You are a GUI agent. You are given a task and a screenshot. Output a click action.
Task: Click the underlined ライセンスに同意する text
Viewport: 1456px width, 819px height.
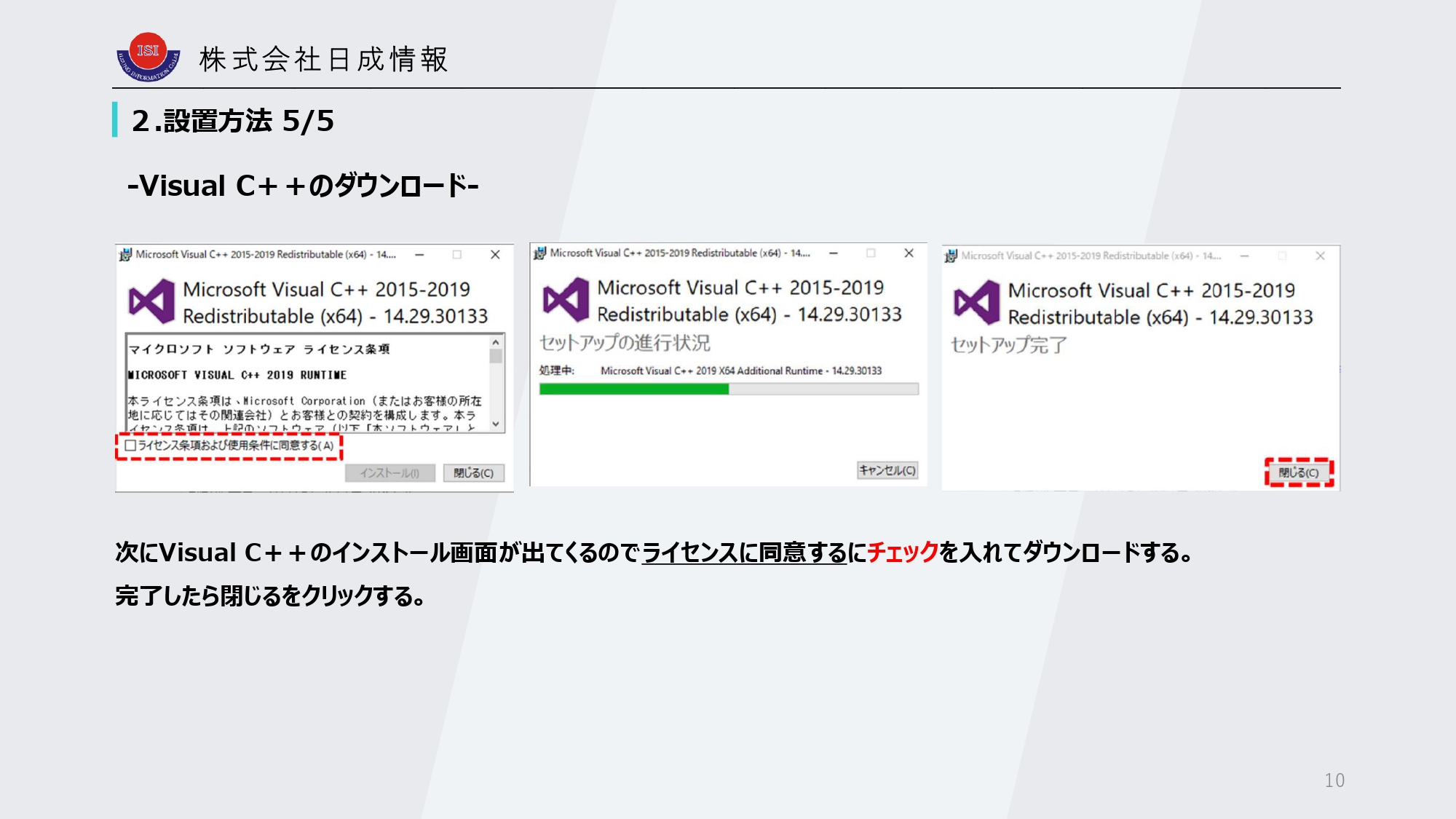click(x=745, y=553)
